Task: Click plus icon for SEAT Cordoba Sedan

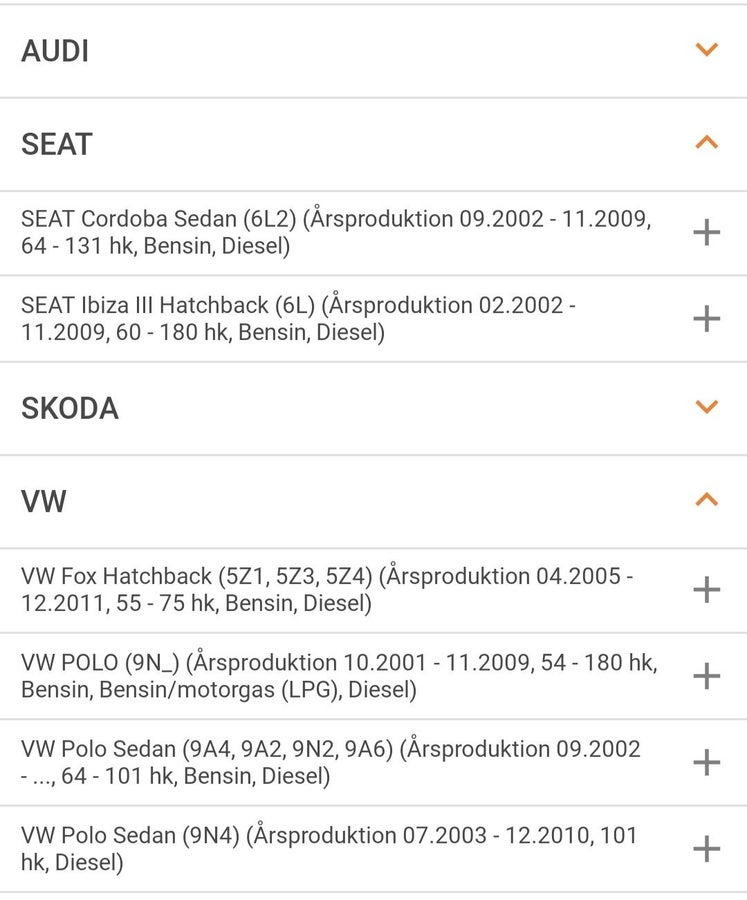Action: [x=706, y=232]
